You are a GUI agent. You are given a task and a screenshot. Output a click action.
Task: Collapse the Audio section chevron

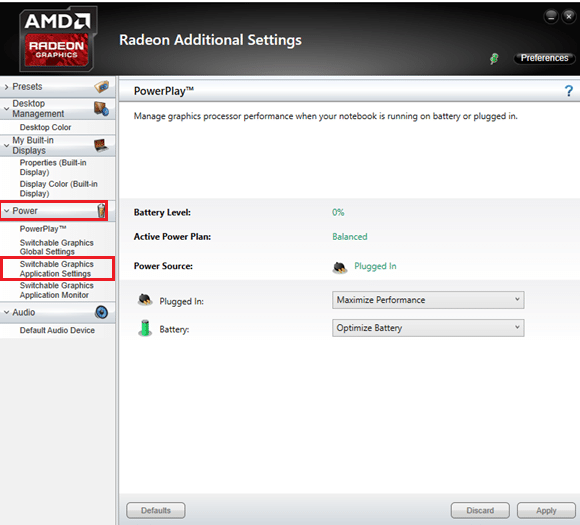(6, 312)
